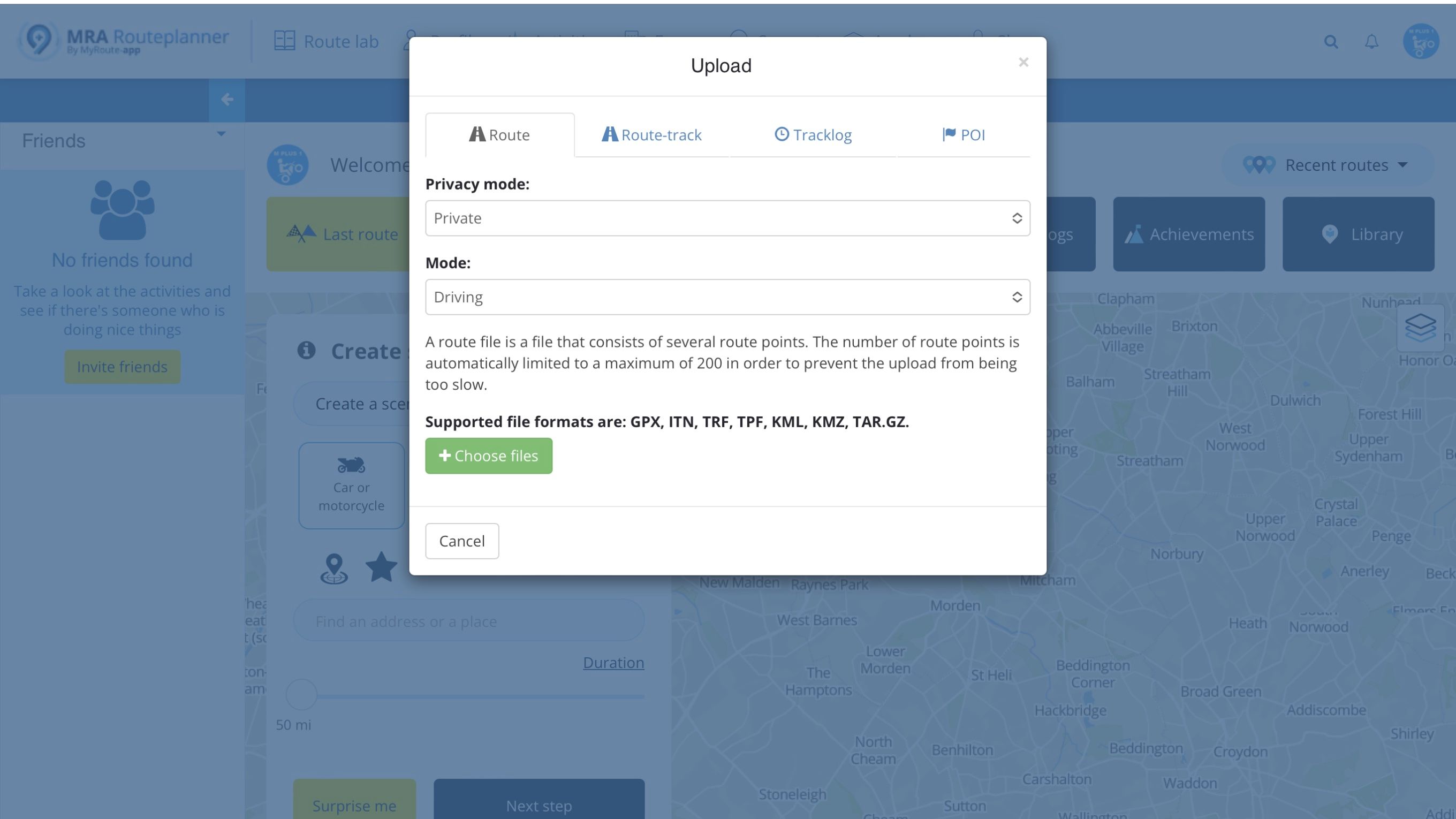This screenshot has height=819, width=1456.
Task: Click the Last route flag icon
Action: tap(301, 233)
